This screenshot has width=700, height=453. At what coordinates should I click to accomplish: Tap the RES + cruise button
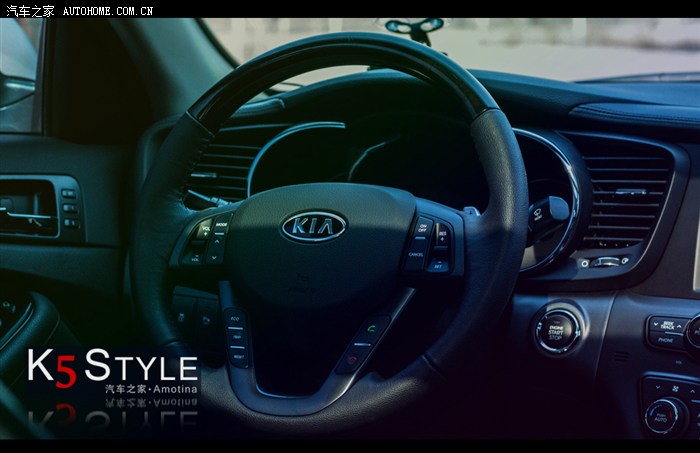442,235
